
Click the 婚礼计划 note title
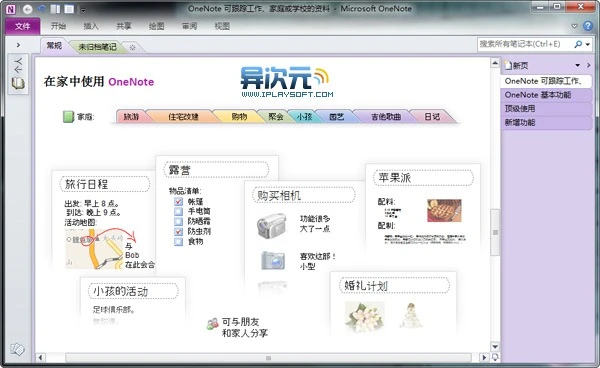tap(366, 285)
